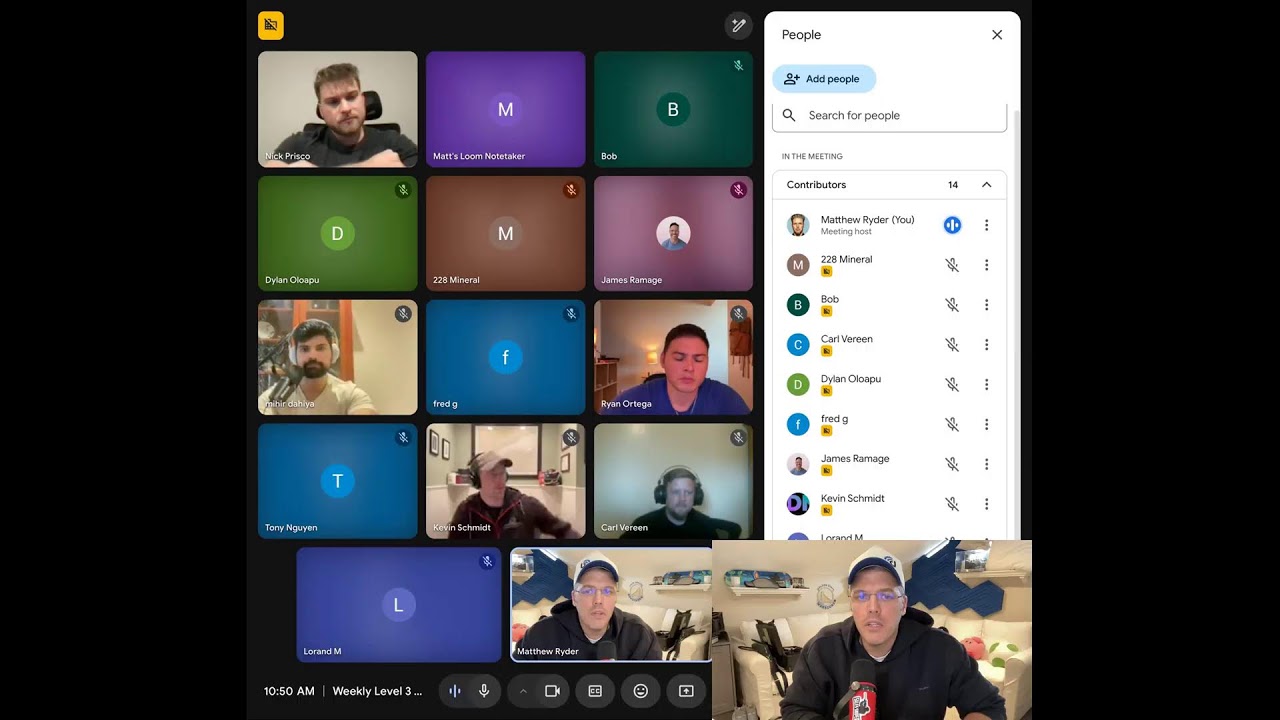Select Nick Prisco's video tile
1280x720 pixels.
point(338,109)
